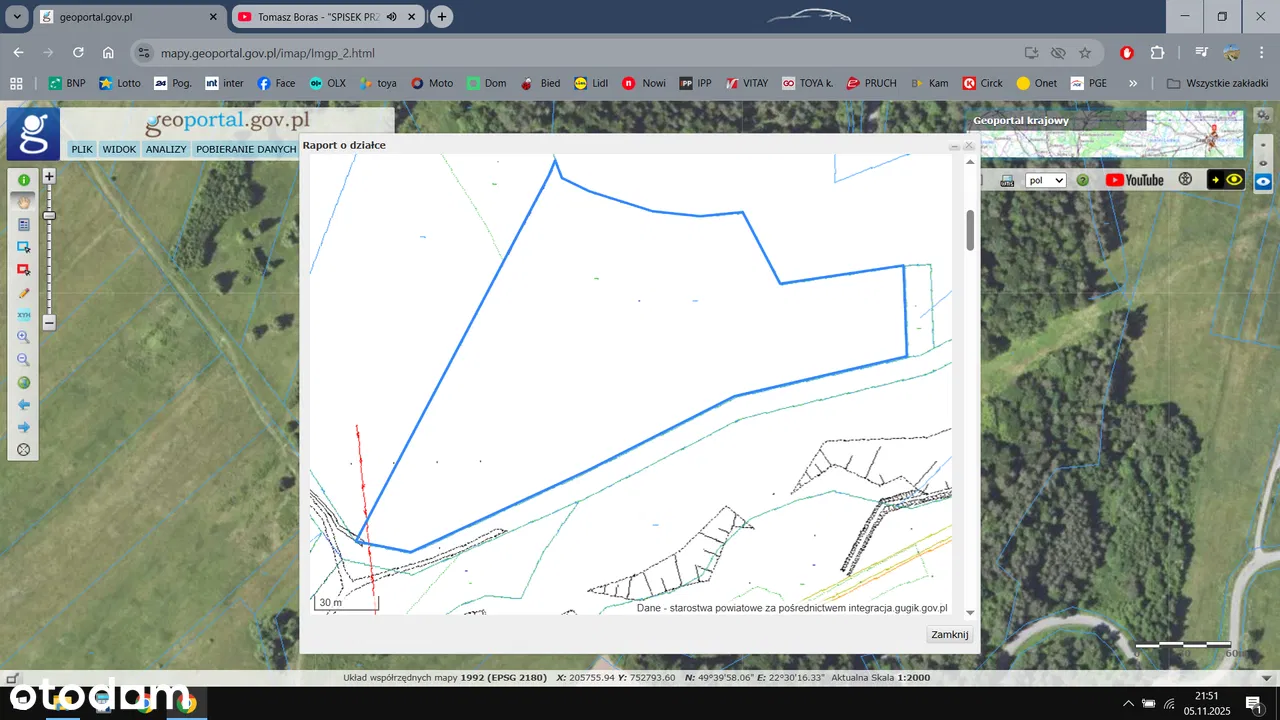Open the ANALIZY menu
The image size is (1280, 720).
coord(165,149)
